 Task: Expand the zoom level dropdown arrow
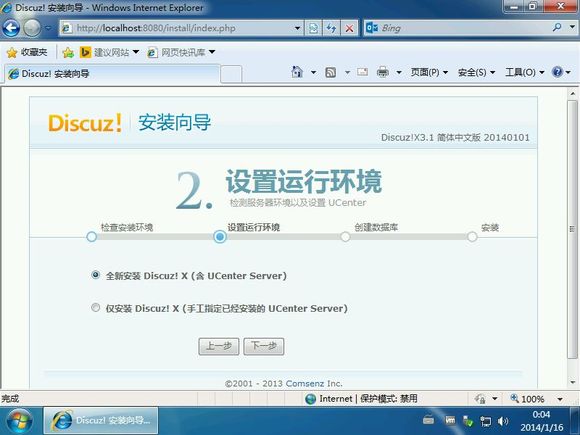tap(560, 399)
